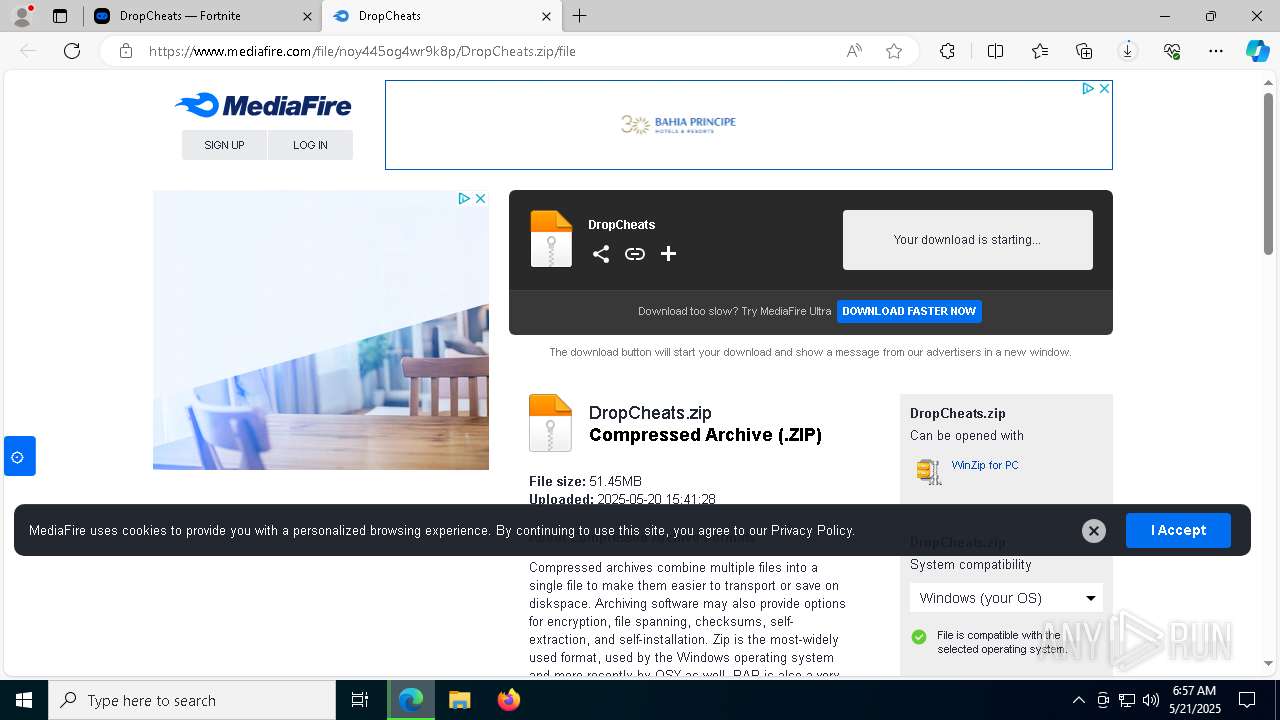Add this page to favorites star

point(894,51)
